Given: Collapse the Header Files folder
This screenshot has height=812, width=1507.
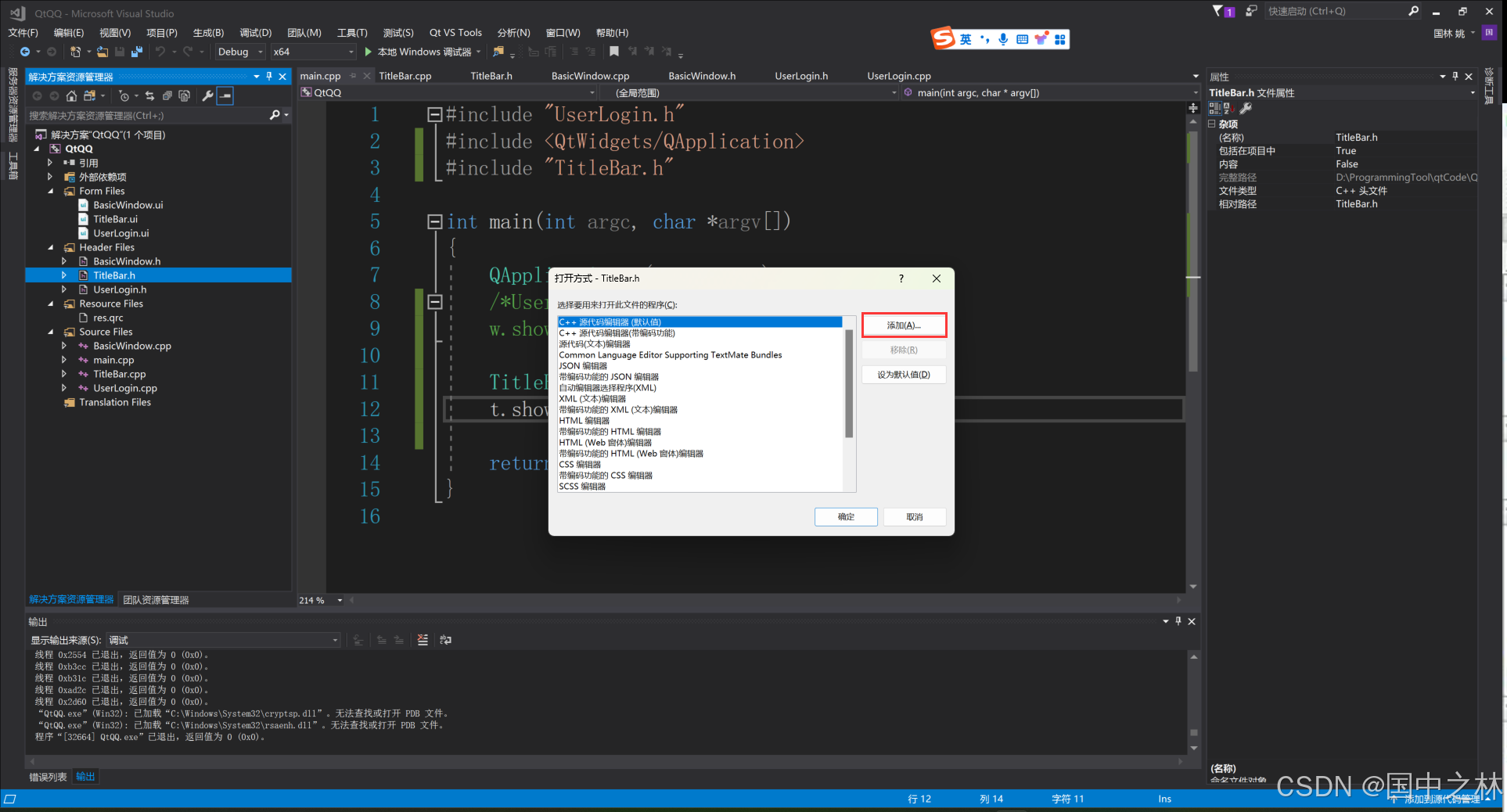Looking at the screenshot, I should (51, 247).
